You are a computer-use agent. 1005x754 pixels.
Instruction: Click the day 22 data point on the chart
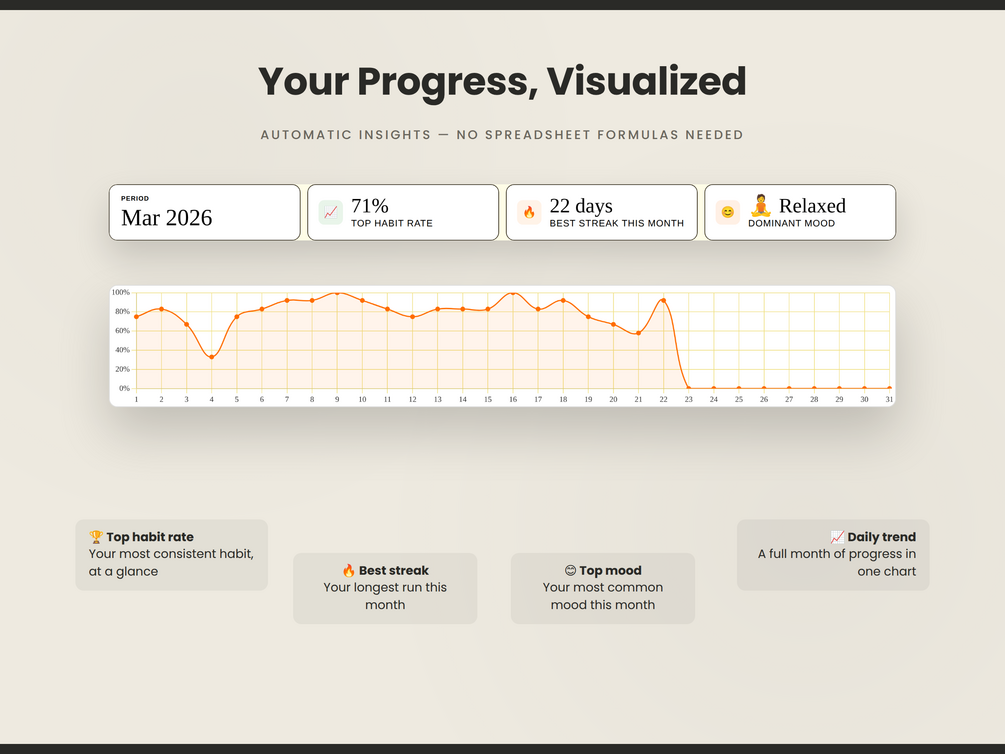click(663, 300)
